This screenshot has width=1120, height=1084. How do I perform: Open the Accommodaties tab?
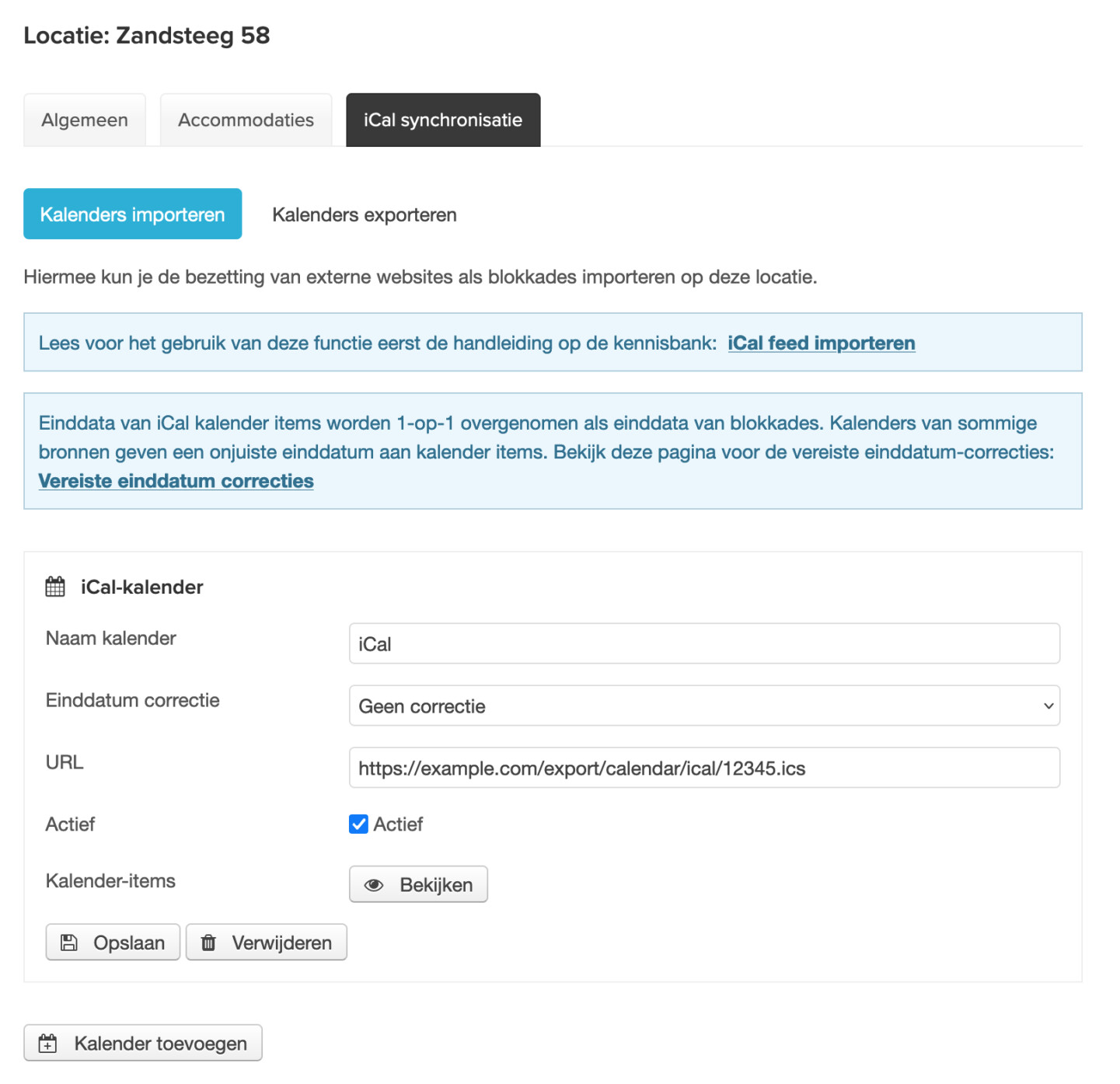coord(246,120)
